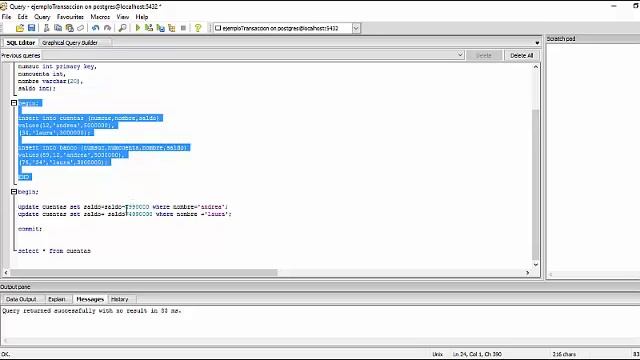This screenshot has height=360, width=640.
Task: Open the editor tab list arrow
Action: 537,43
